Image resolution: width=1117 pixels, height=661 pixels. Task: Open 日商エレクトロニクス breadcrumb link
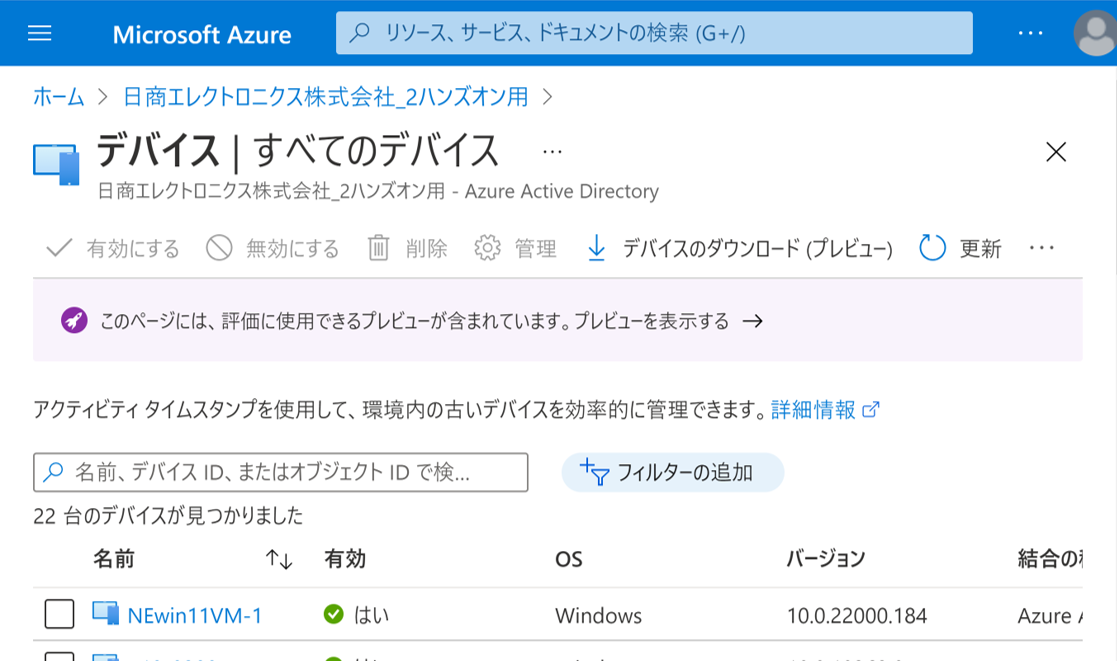[x=325, y=97]
